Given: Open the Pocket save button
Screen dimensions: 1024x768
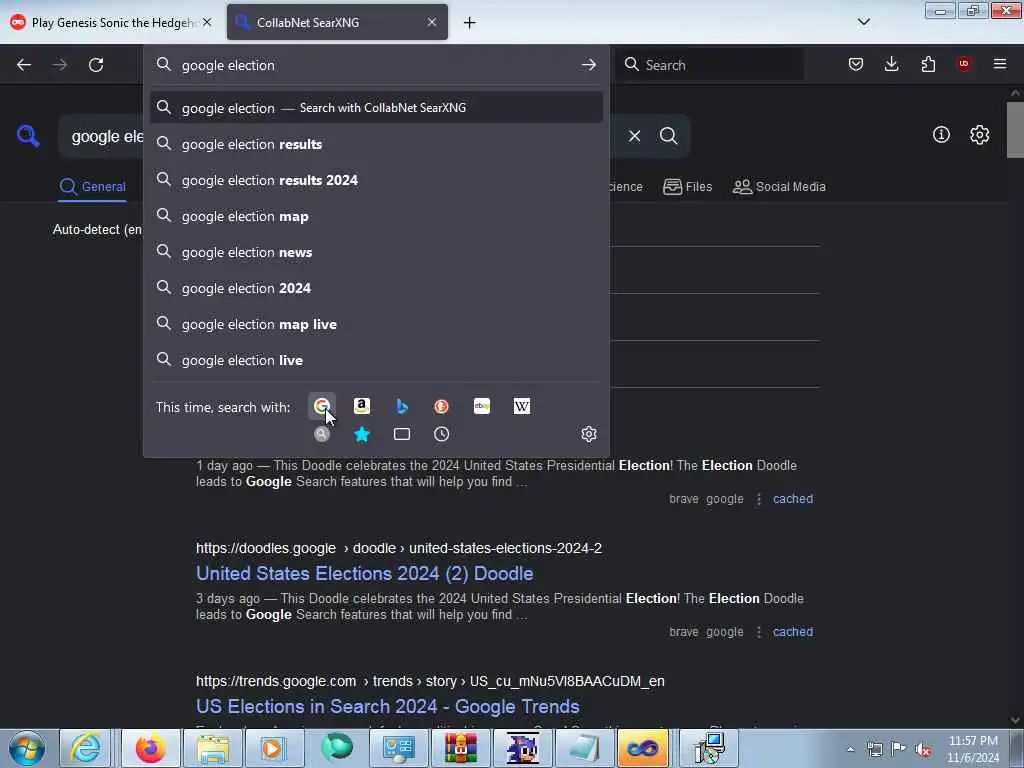Looking at the screenshot, I should [x=856, y=64].
